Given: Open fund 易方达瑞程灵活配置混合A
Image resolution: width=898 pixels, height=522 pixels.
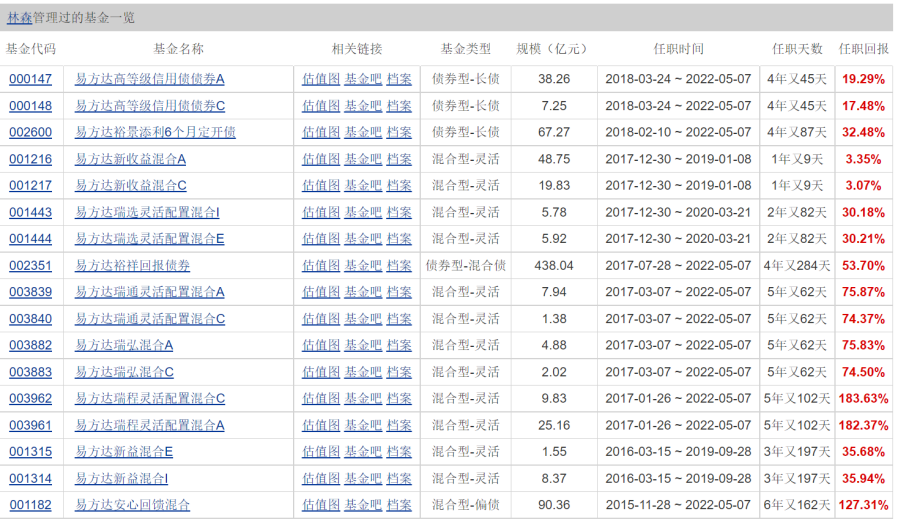Looking at the screenshot, I should 149,426.
